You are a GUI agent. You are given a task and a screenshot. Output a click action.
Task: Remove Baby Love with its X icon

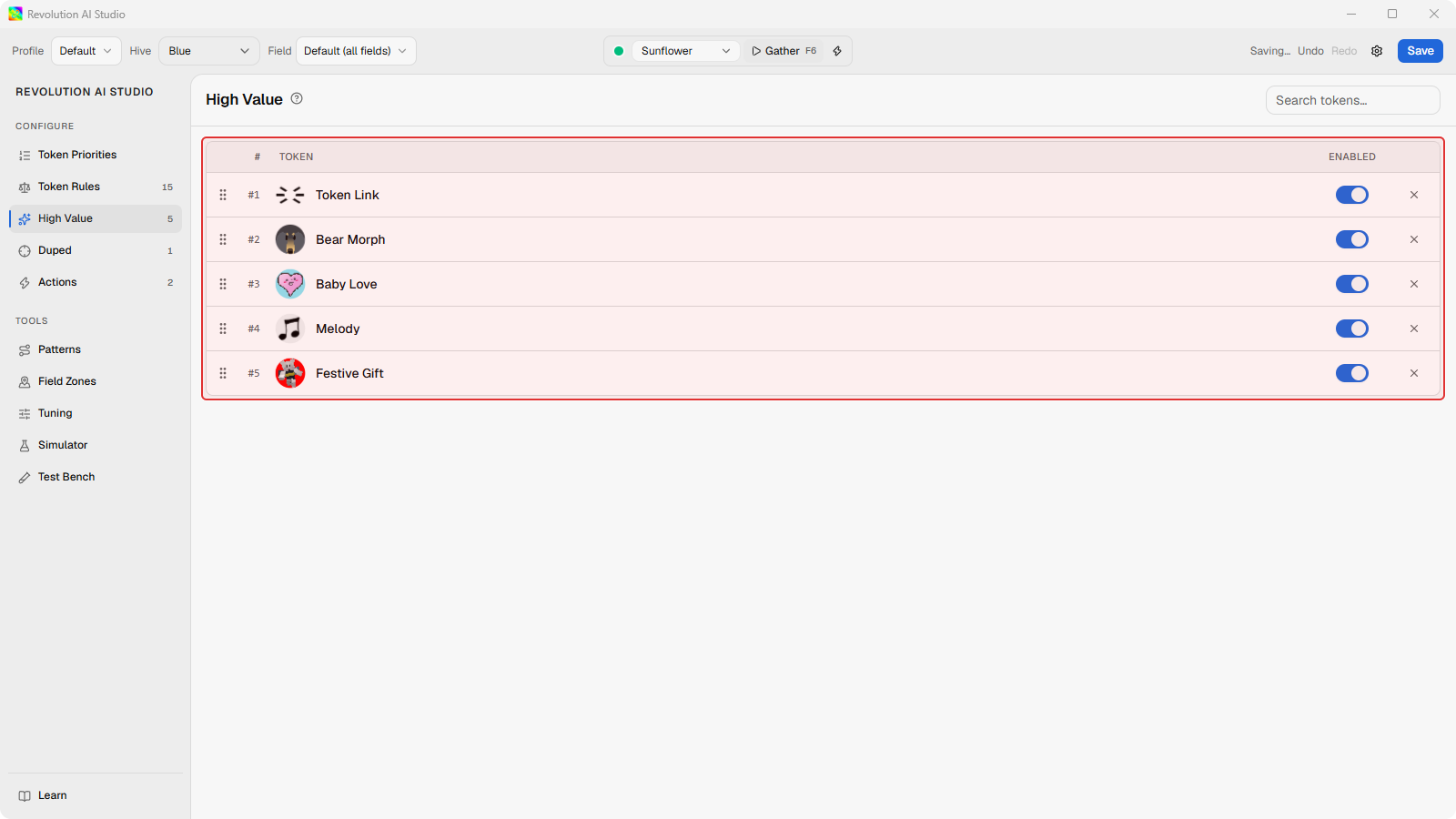click(1414, 284)
